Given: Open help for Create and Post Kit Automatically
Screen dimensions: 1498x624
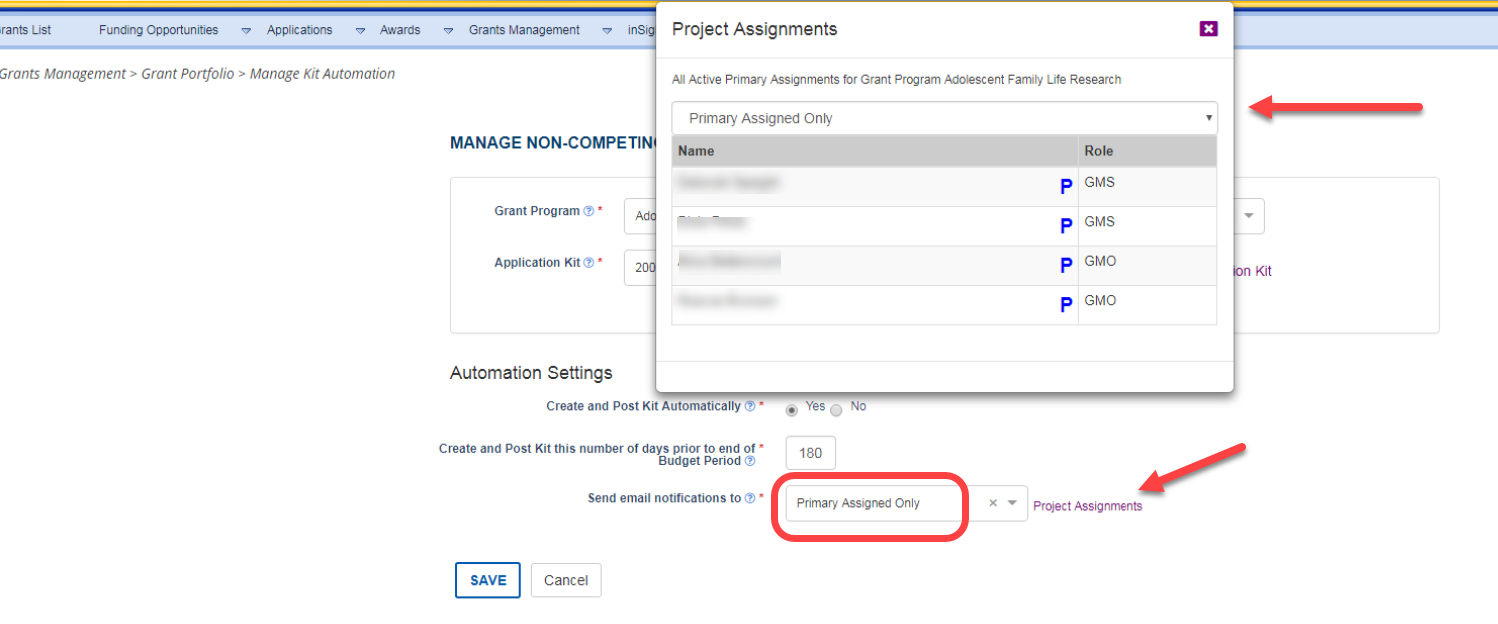Looking at the screenshot, I should coord(749,407).
